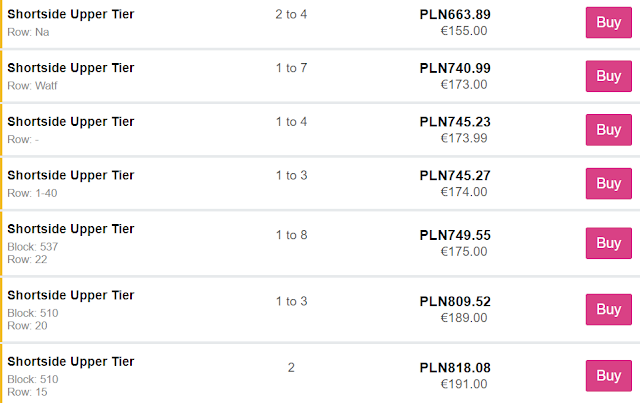The height and width of the screenshot is (403, 640).
Task: Click Buy for the PLN740.99 listing
Action: [609, 76]
